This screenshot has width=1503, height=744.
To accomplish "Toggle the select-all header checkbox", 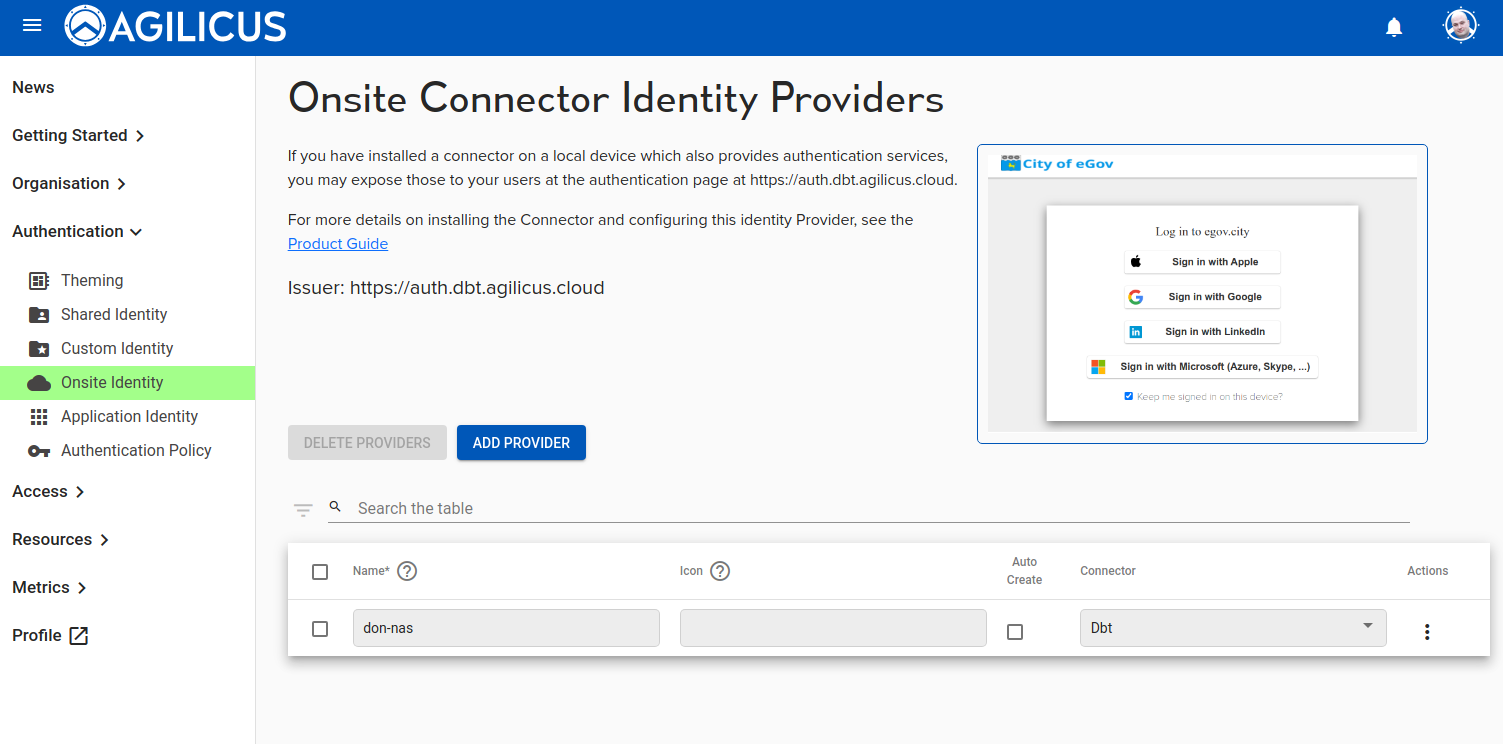I will pyautogui.click(x=320, y=572).
